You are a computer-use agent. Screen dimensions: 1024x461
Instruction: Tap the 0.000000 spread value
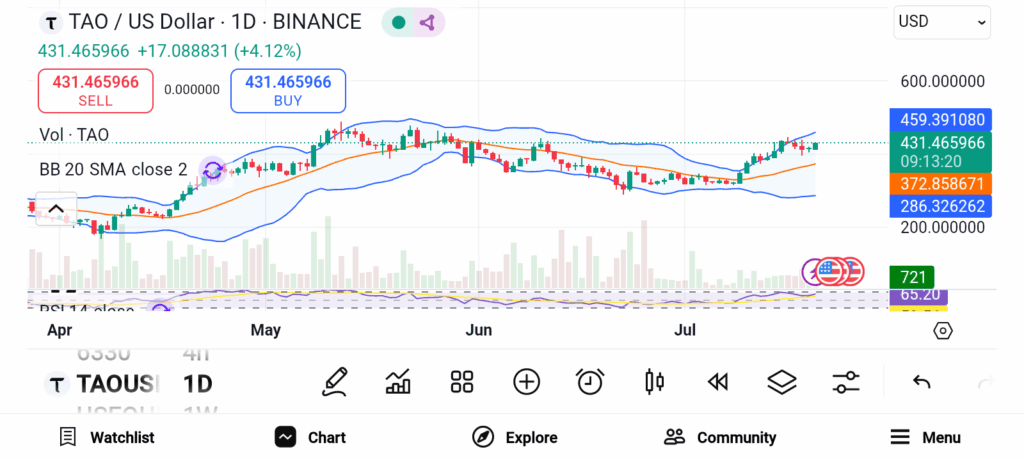click(x=192, y=89)
